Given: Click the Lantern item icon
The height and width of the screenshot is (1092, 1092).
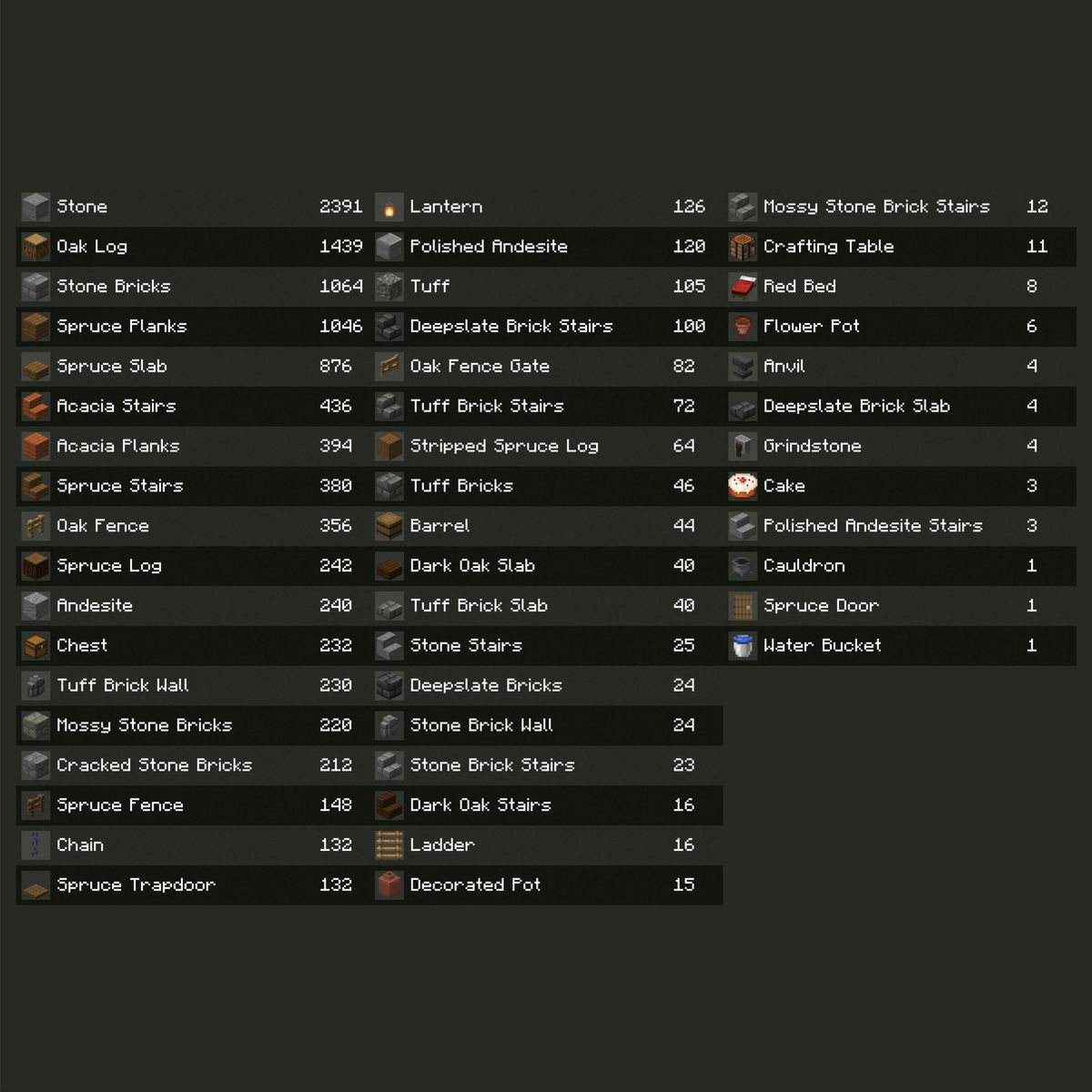Looking at the screenshot, I should (389, 207).
